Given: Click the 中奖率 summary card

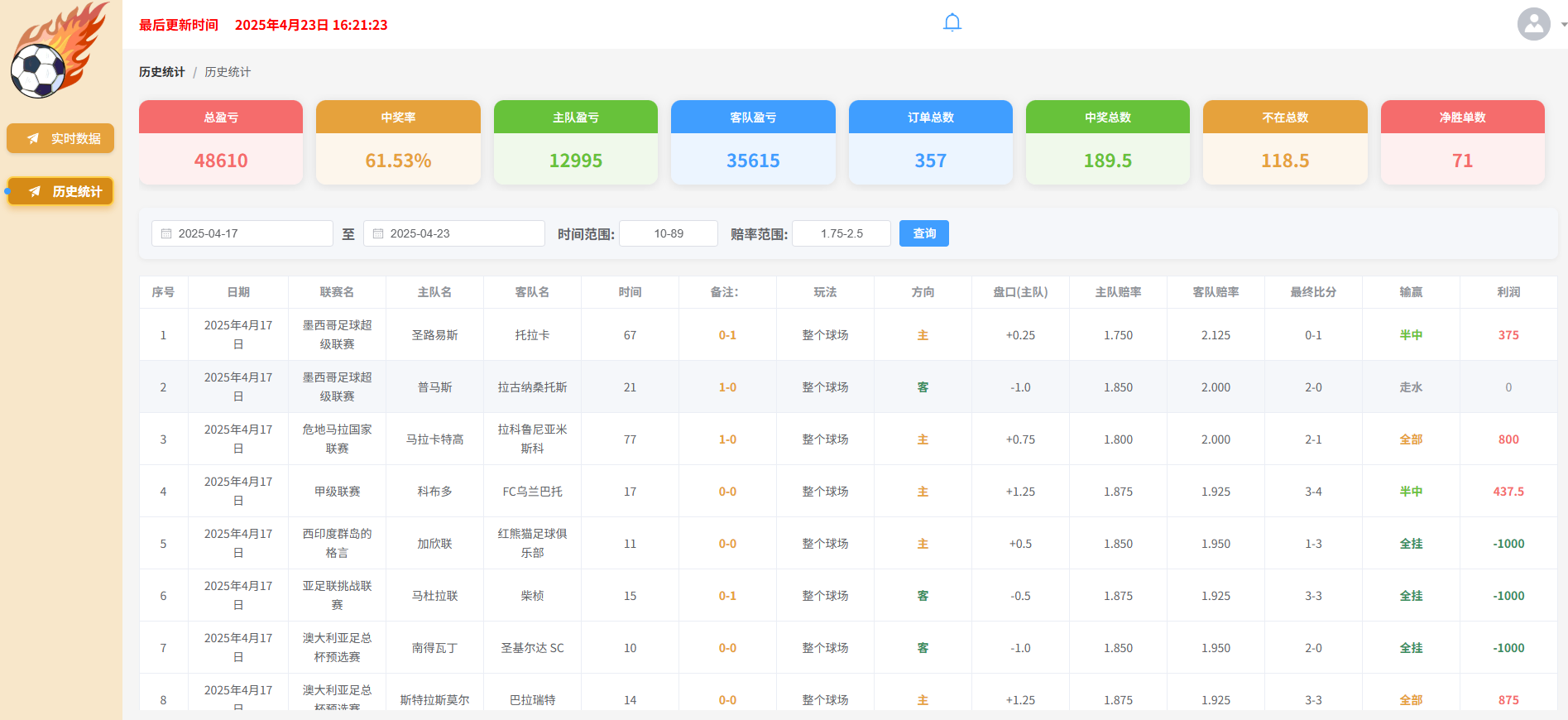Looking at the screenshot, I should pyautogui.click(x=398, y=142).
